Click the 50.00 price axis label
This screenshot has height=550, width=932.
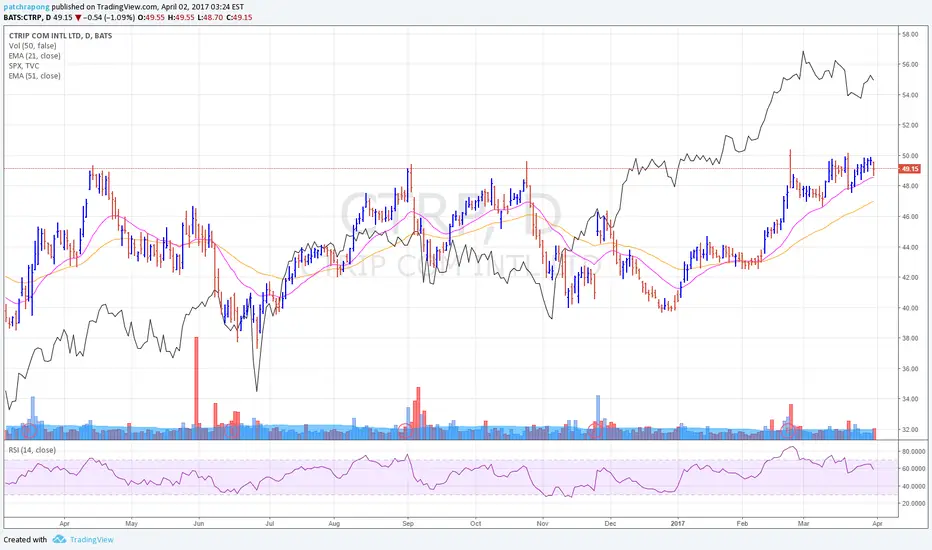(x=910, y=156)
